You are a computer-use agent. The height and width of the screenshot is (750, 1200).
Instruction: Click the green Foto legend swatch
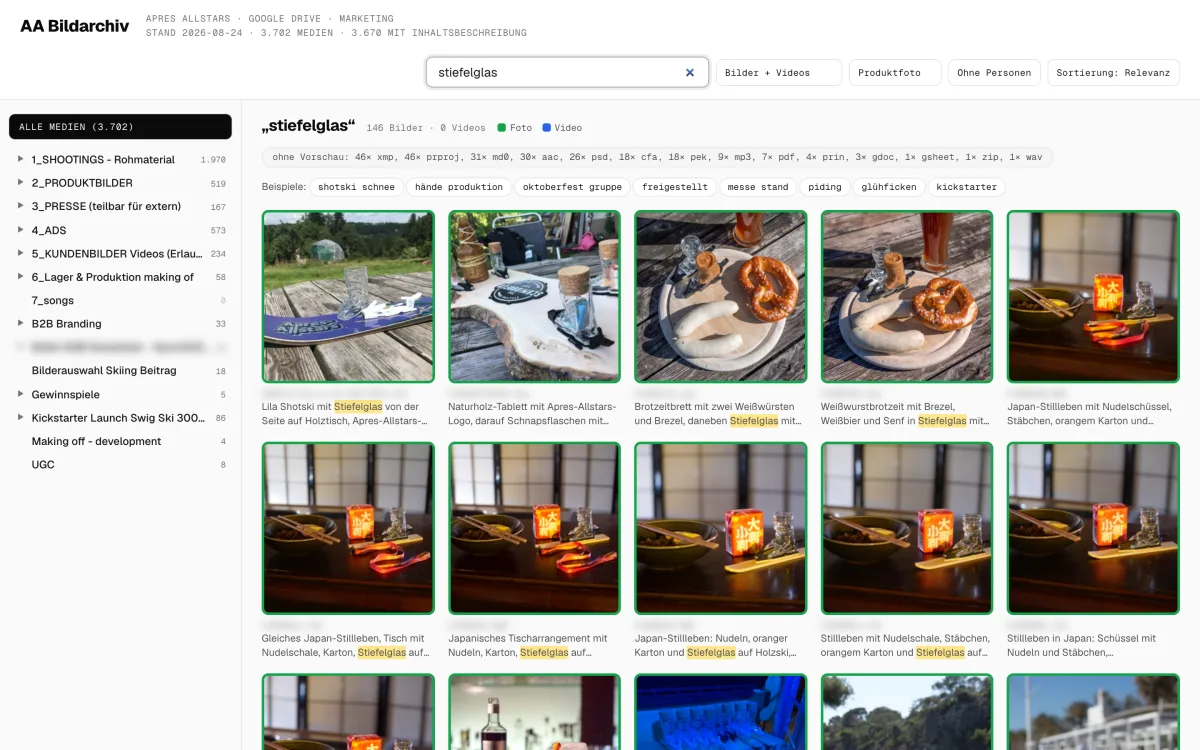click(502, 128)
